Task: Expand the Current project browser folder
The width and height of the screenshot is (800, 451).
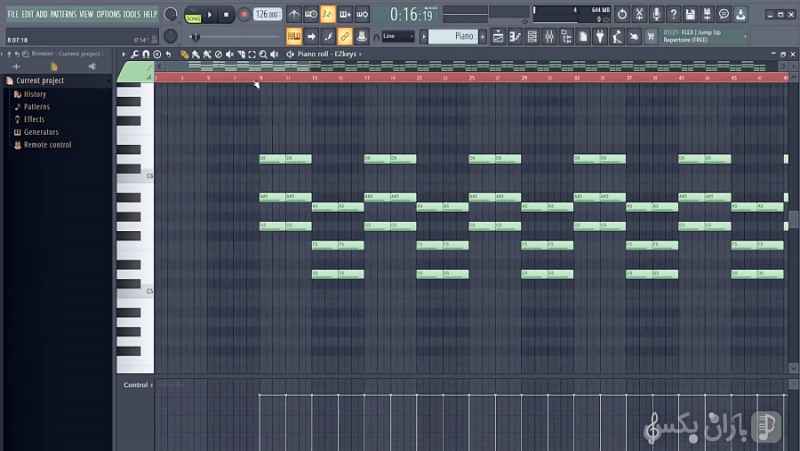Action: pos(40,81)
